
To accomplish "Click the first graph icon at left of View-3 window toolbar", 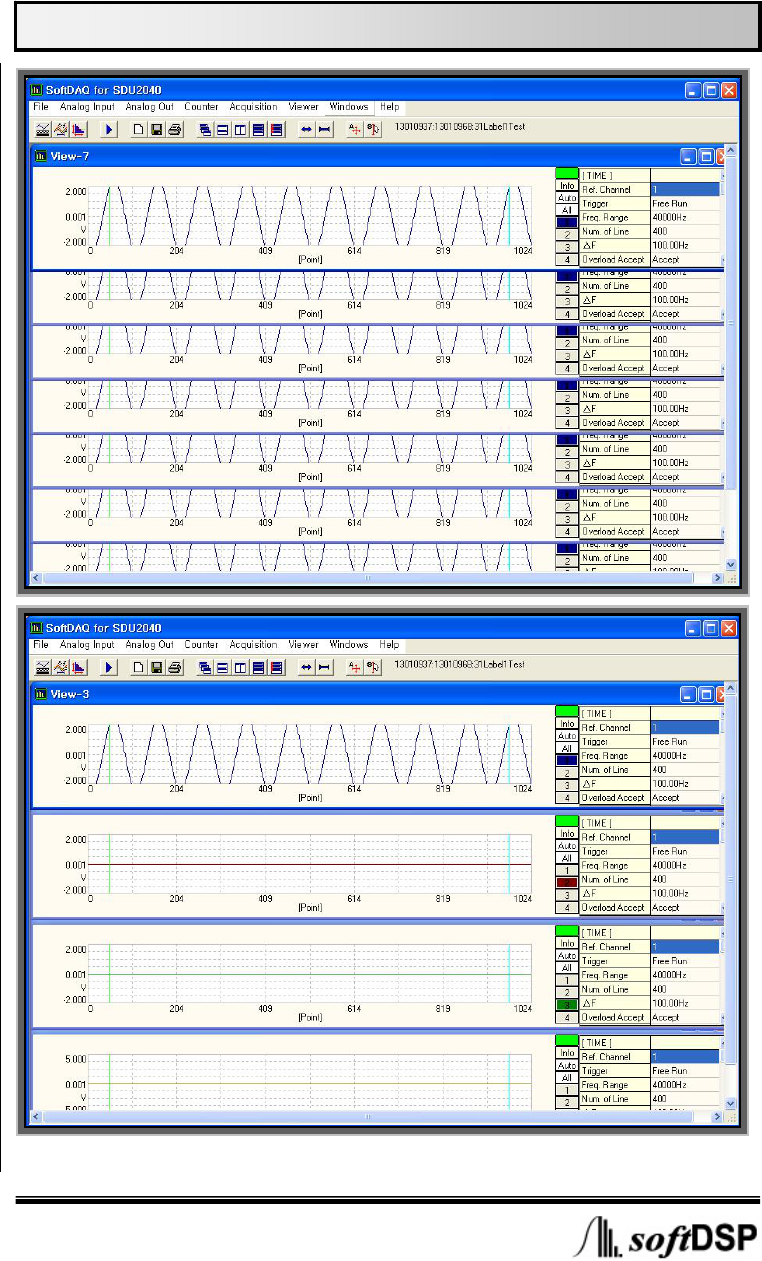I will (43, 666).
